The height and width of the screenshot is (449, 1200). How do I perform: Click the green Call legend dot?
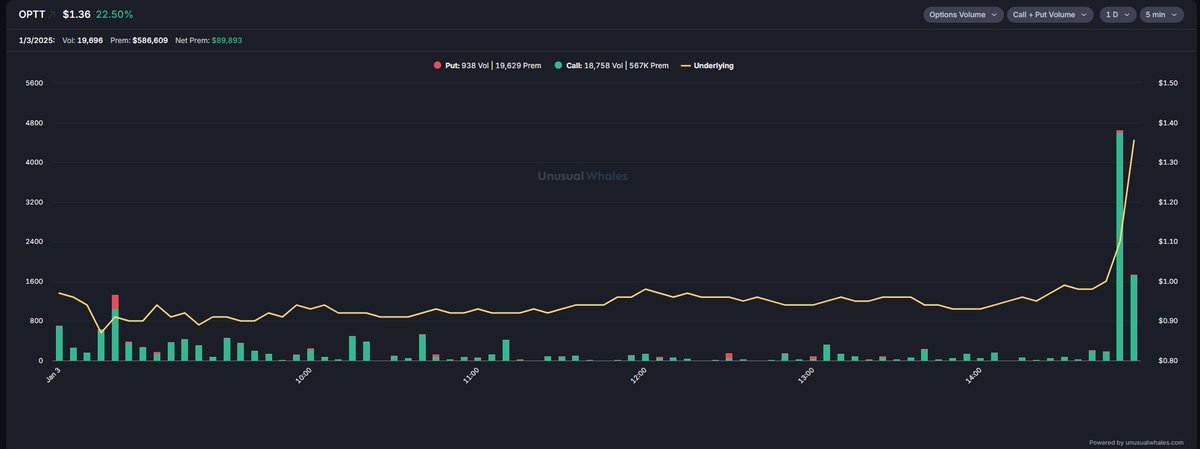click(556, 66)
